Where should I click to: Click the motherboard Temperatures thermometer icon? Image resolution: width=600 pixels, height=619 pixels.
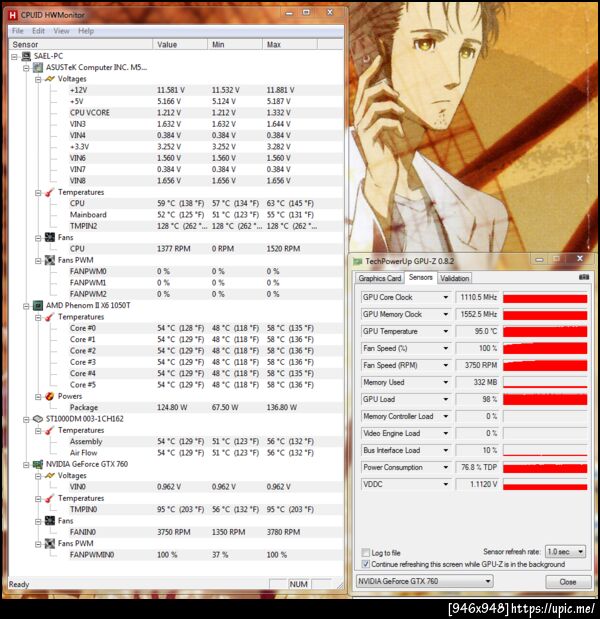(49, 193)
